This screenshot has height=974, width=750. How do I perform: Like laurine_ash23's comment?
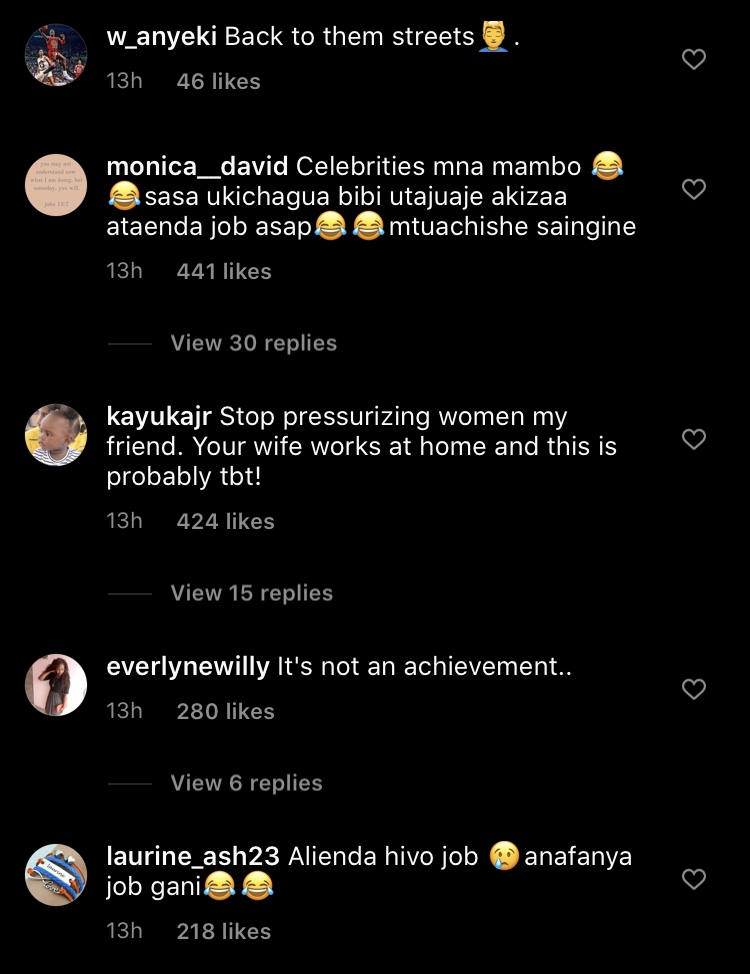[693, 879]
